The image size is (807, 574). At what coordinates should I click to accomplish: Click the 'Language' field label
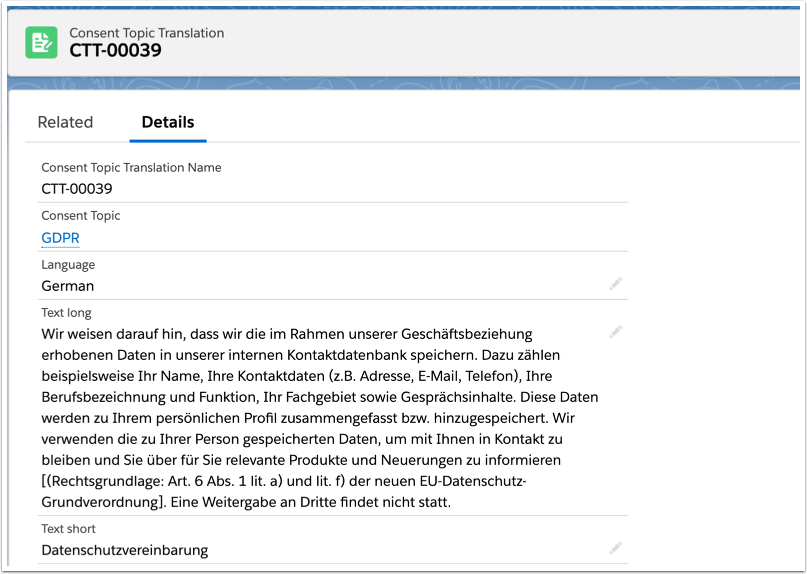pyautogui.click(x=68, y=265)
